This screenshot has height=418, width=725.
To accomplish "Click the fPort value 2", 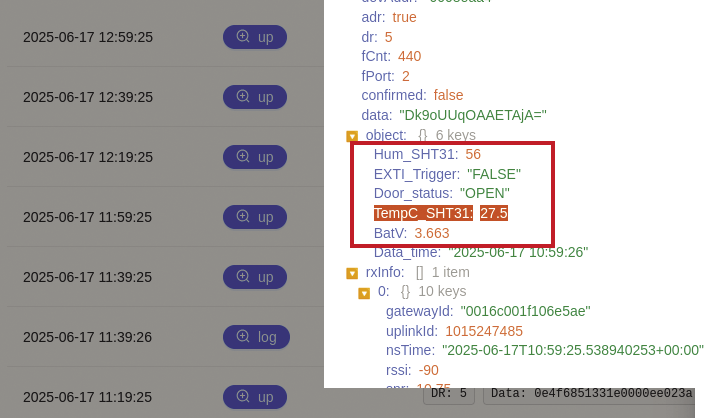I will (x=406, y=76).
